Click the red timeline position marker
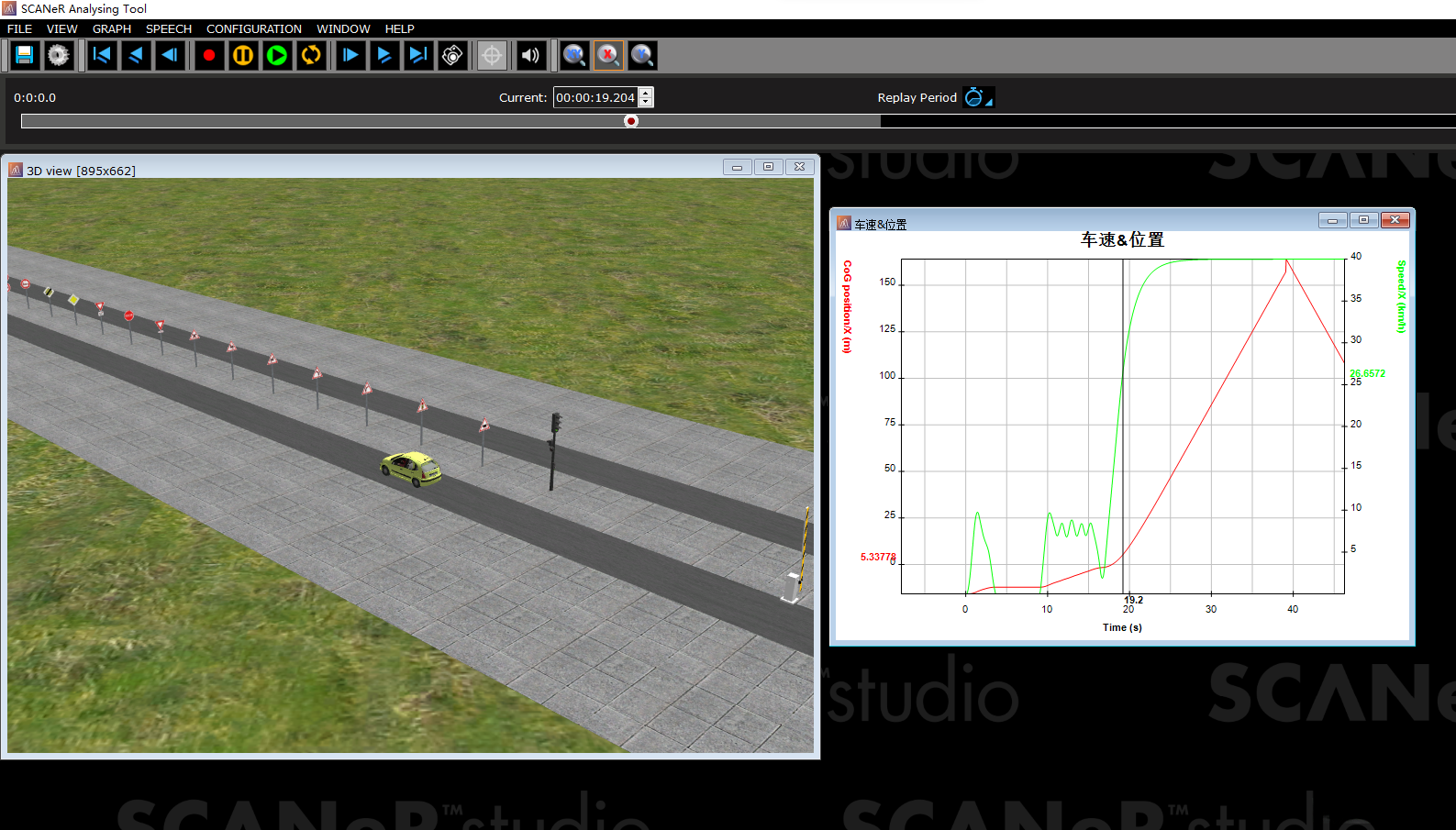Screen dimensions: 1456x830 (x=631, y=121)
